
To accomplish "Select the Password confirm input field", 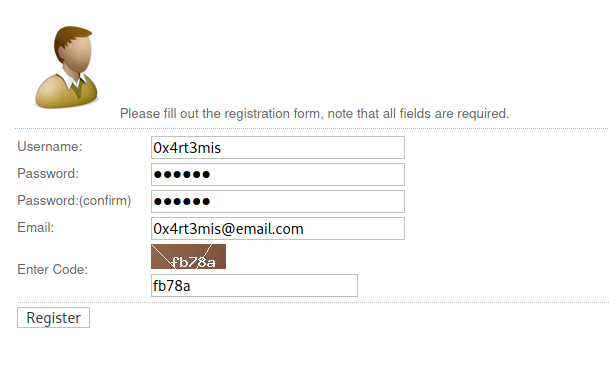I will coord(278,201).
